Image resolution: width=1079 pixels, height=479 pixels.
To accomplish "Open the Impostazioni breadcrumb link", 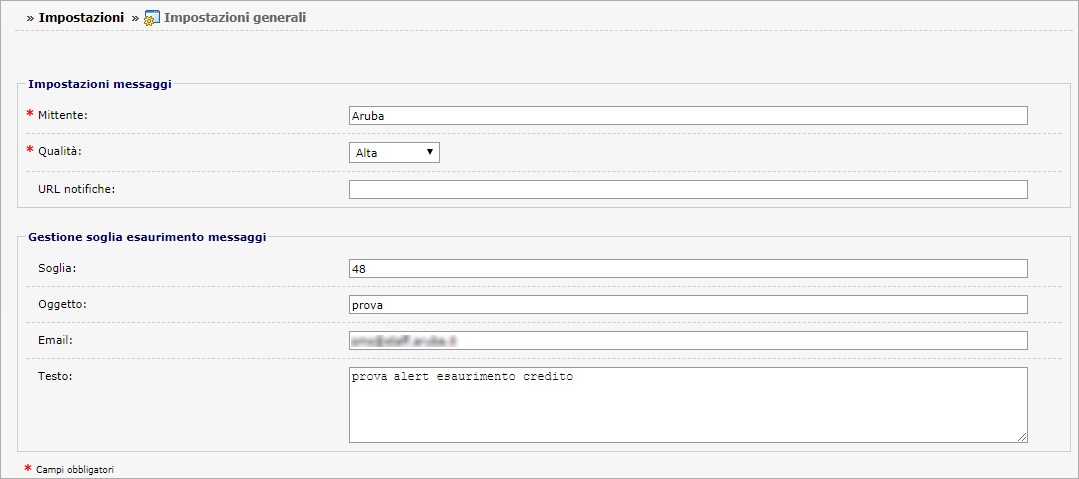I will [81, 18].
